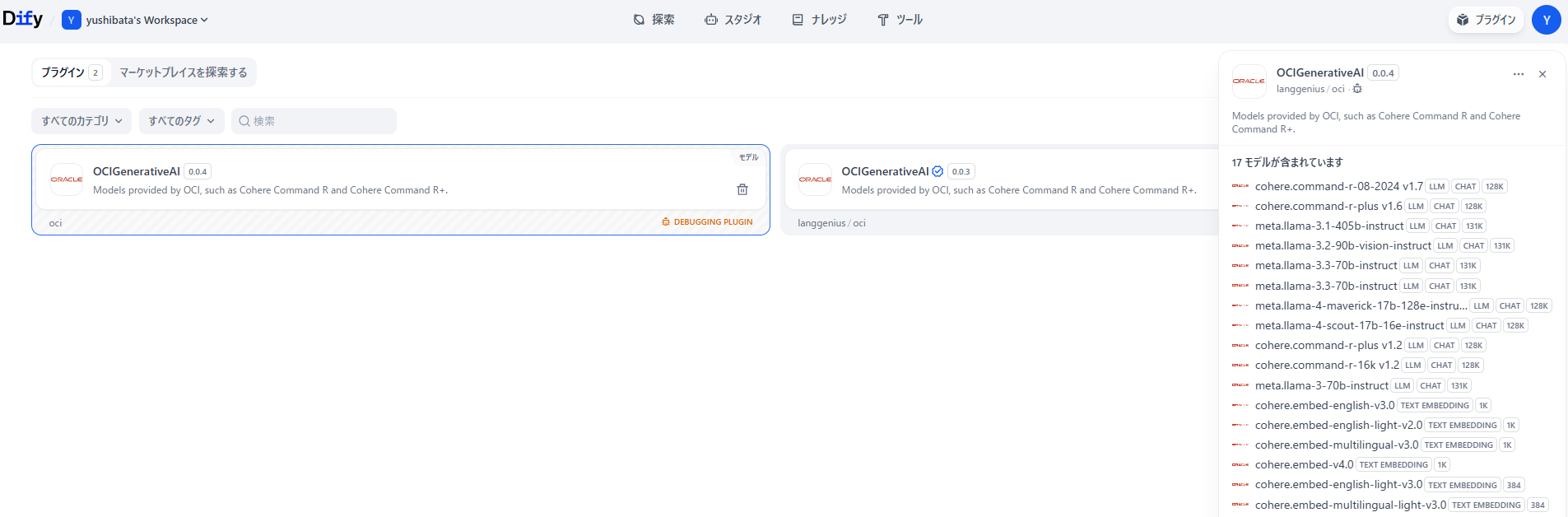Click Oracle icon beside cohere.embed-v4.0

pyautogui.click(x=1240, y=464)
